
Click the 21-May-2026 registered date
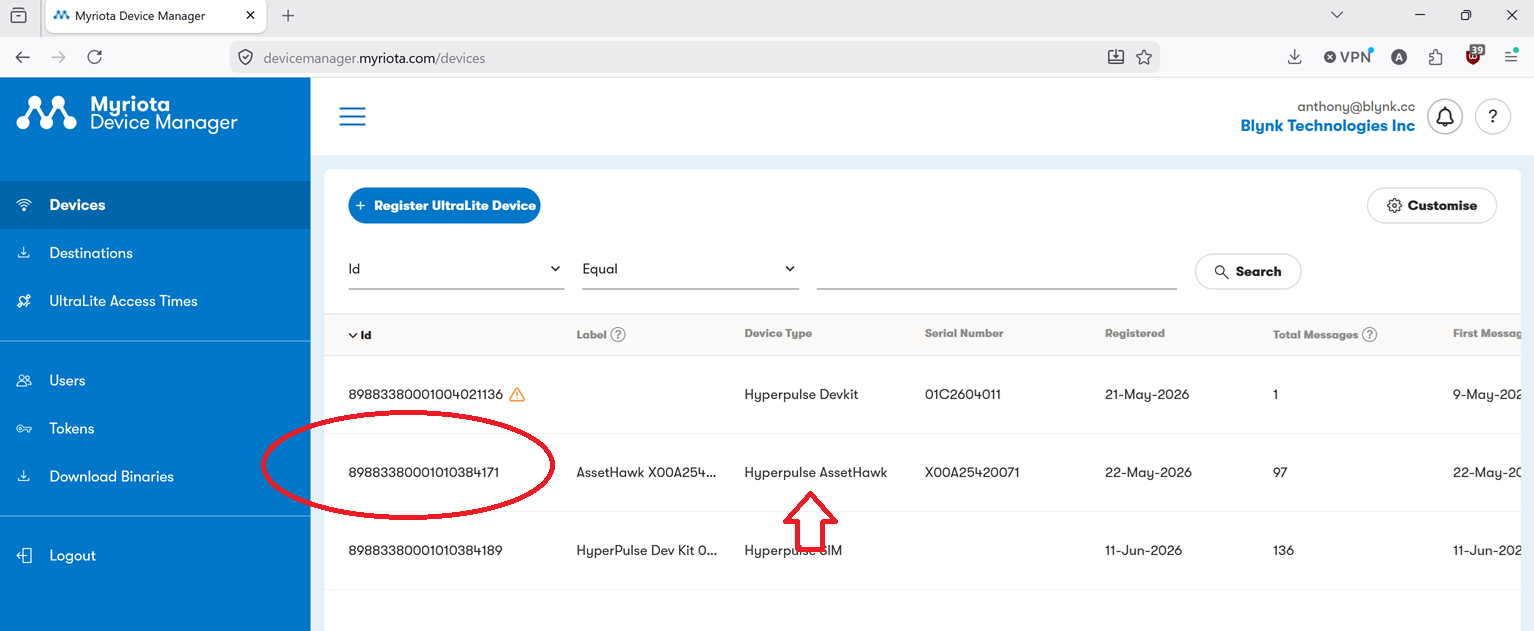click(x=1147, y=394)
